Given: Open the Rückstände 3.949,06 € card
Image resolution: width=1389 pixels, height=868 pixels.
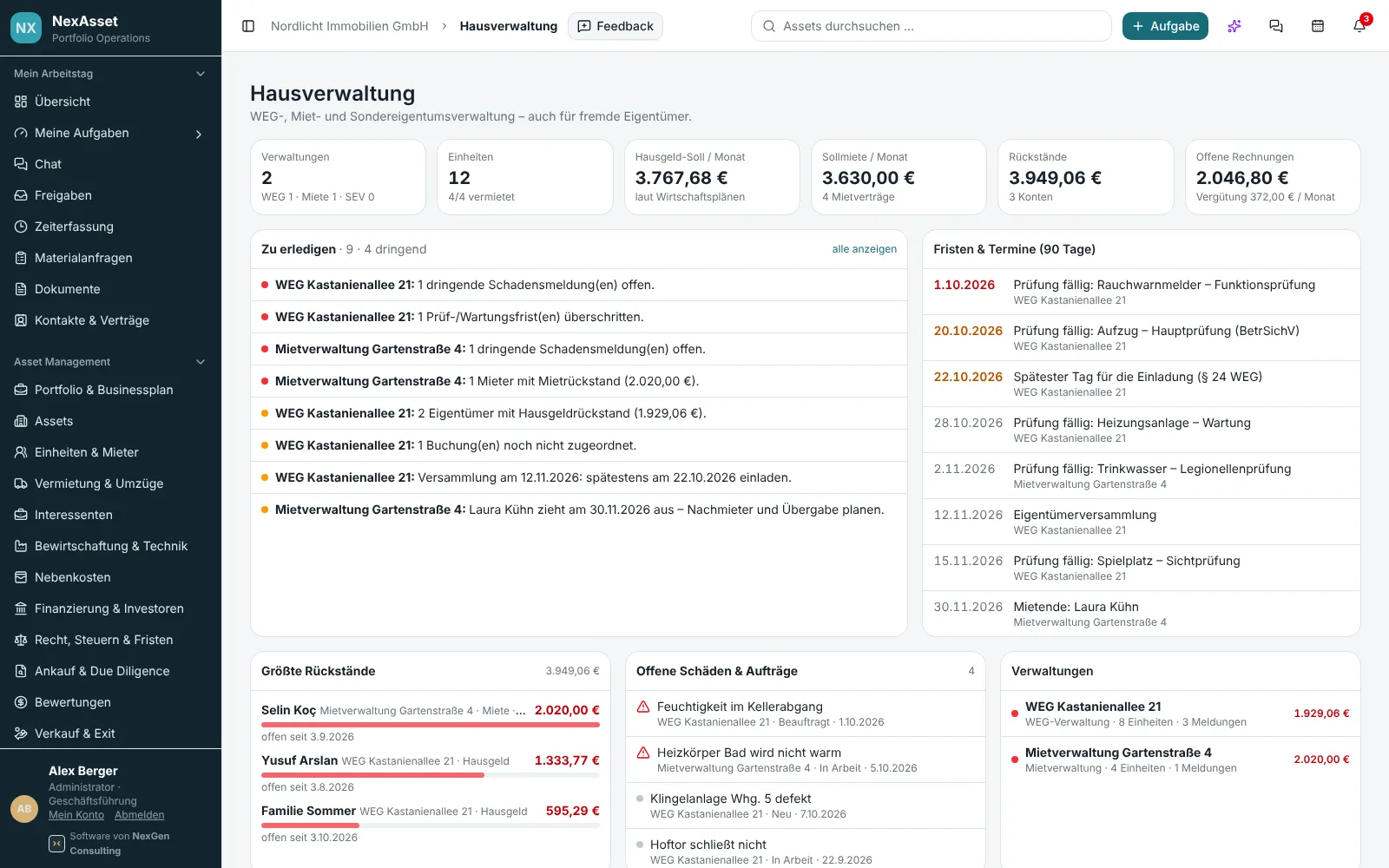Looking at the screenshot, I should click(x=1085, y=177).
